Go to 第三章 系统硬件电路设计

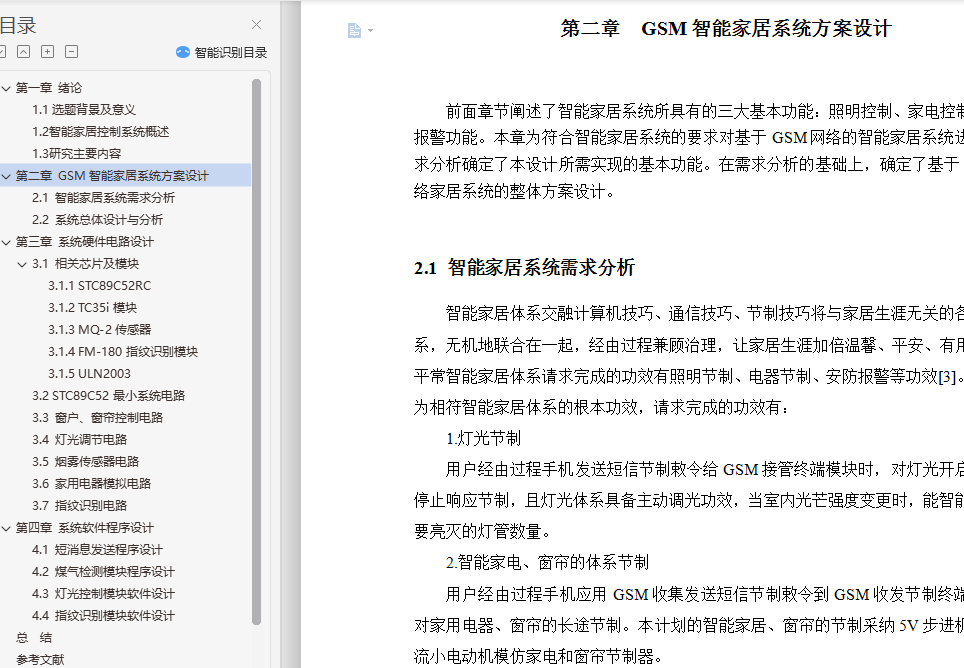point(84,242)
